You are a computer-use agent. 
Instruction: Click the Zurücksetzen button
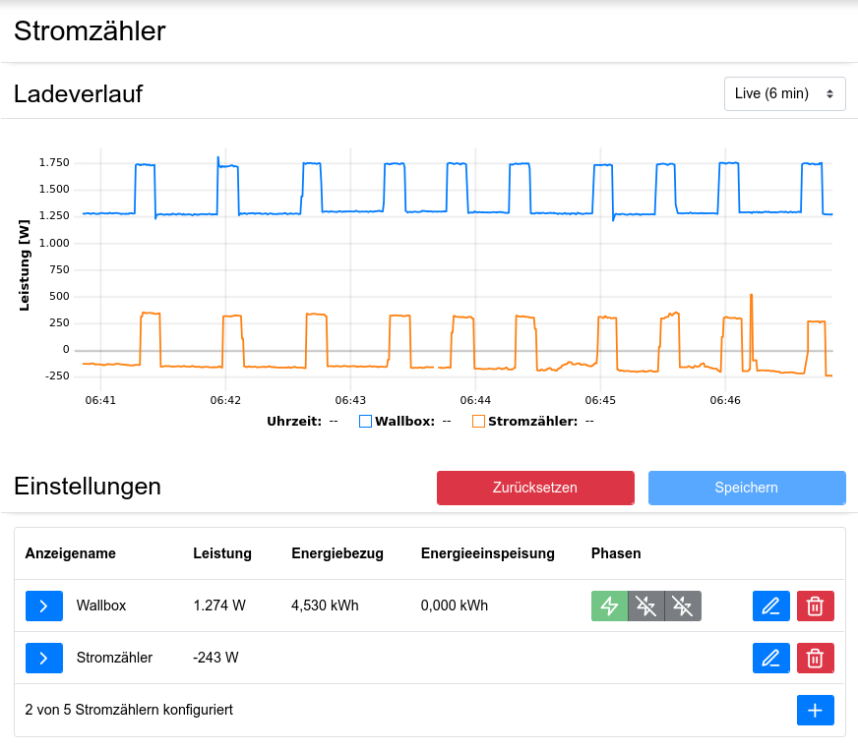[x=535, y=488]
